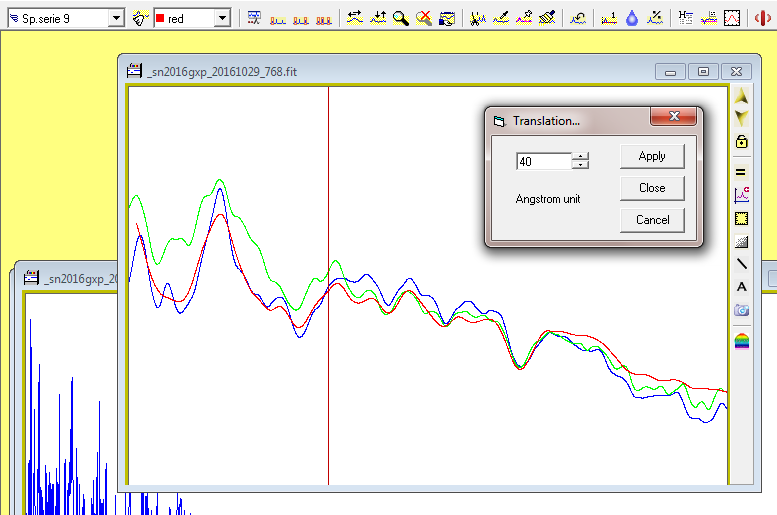The width and height of the screenshot is (777, 515).
Task: Click the spectrum axes graph icon in side toolbar
Action: [741, 195]
